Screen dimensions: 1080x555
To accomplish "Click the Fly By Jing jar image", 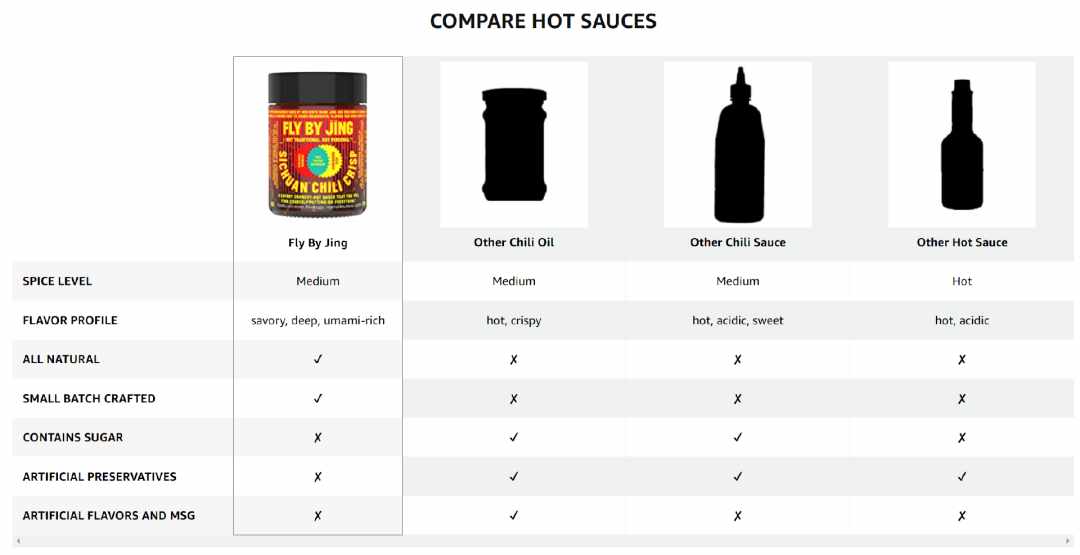I will (318, 144).
